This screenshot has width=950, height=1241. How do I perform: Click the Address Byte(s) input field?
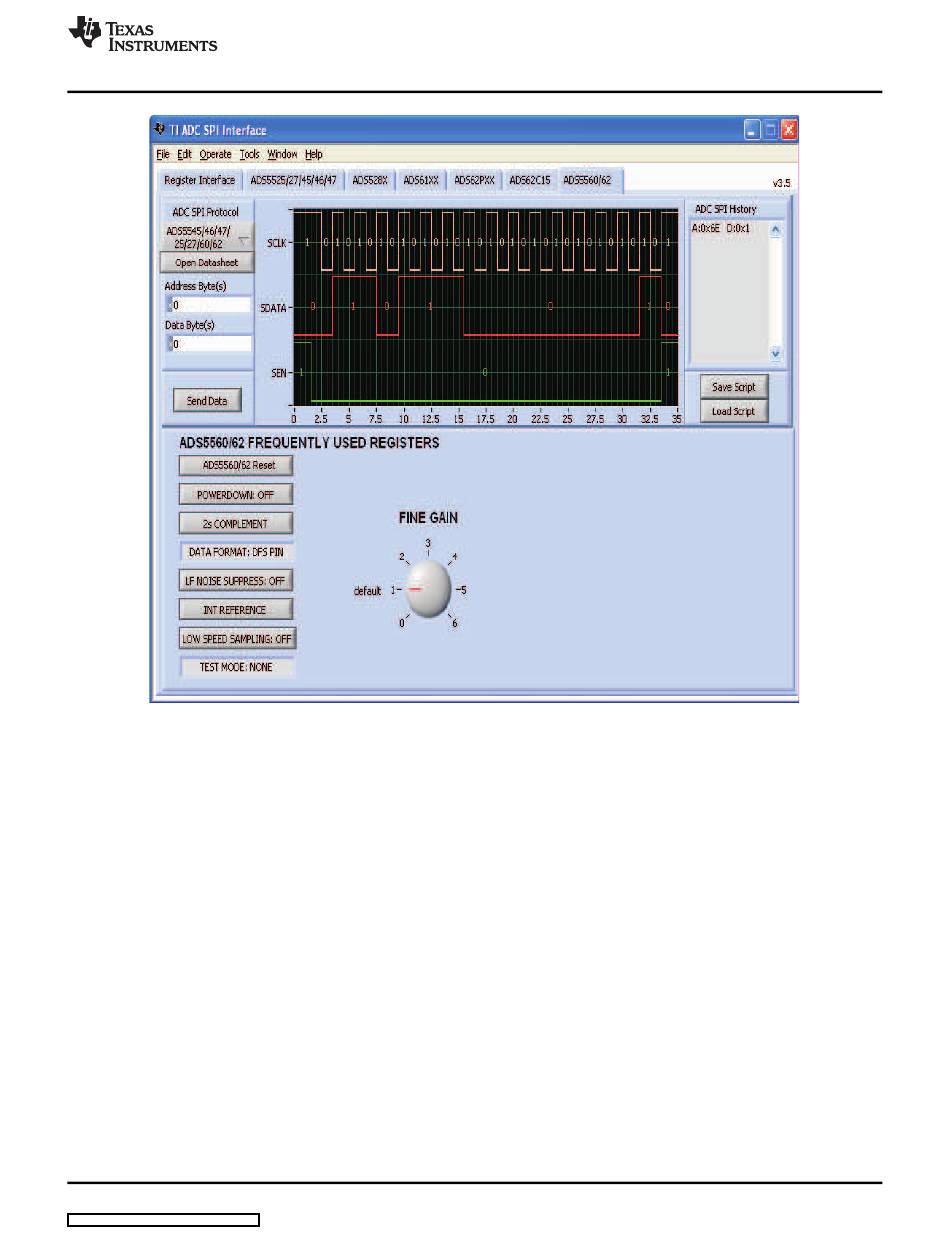(x=210, y=305)
